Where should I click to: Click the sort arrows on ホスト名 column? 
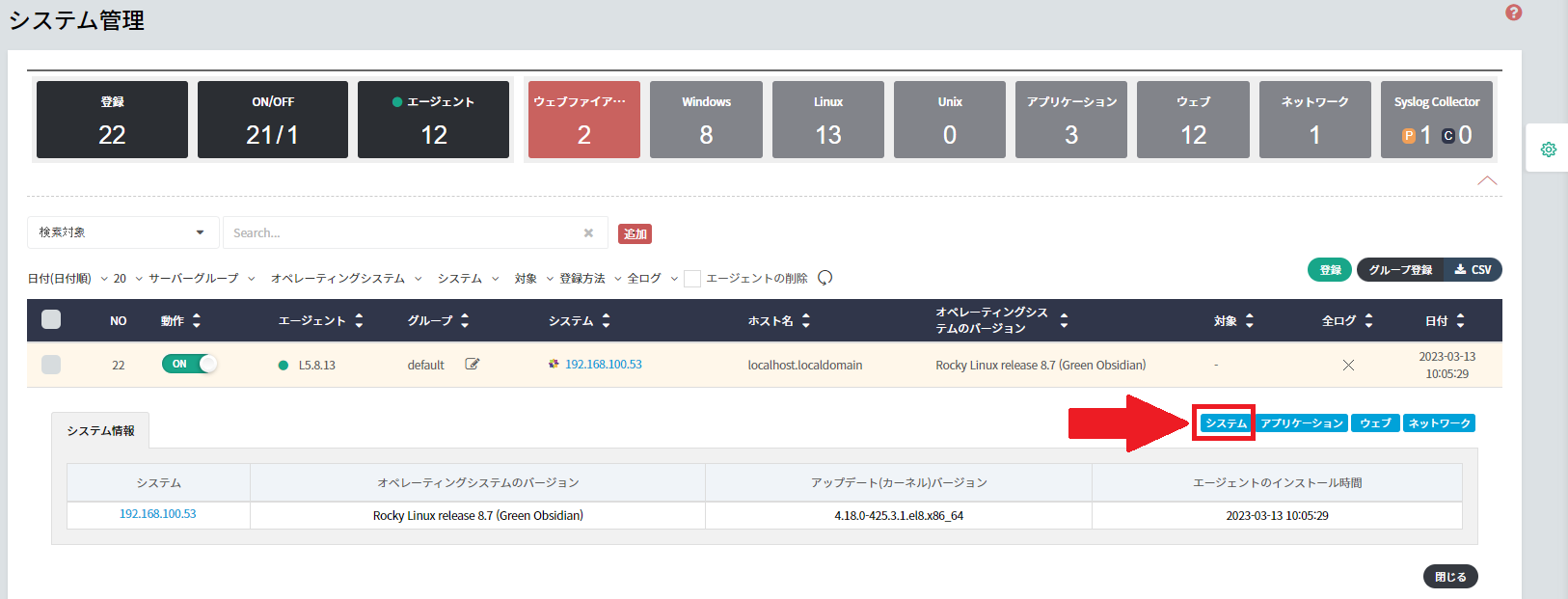806,321
